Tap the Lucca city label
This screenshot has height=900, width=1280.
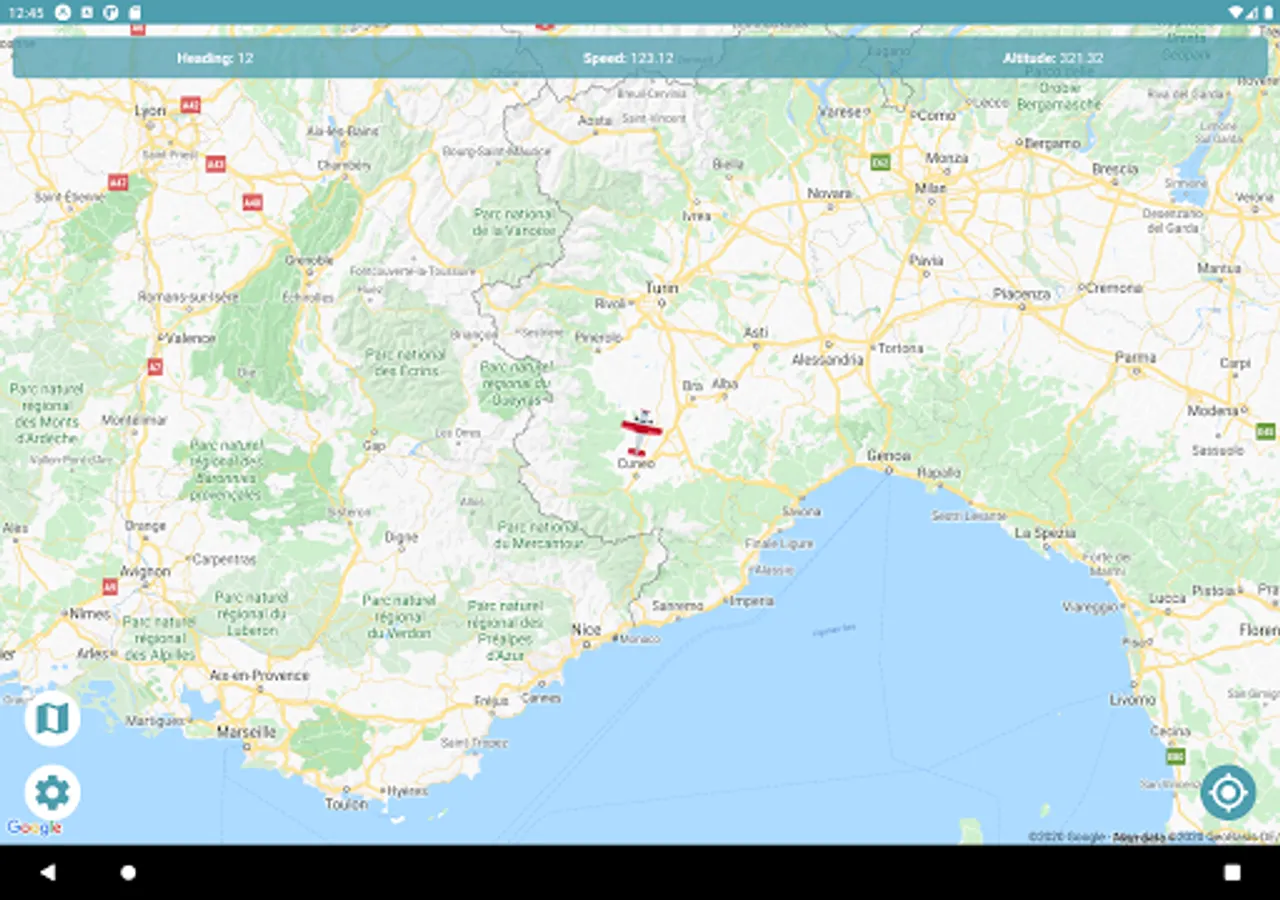point(1167,598)
